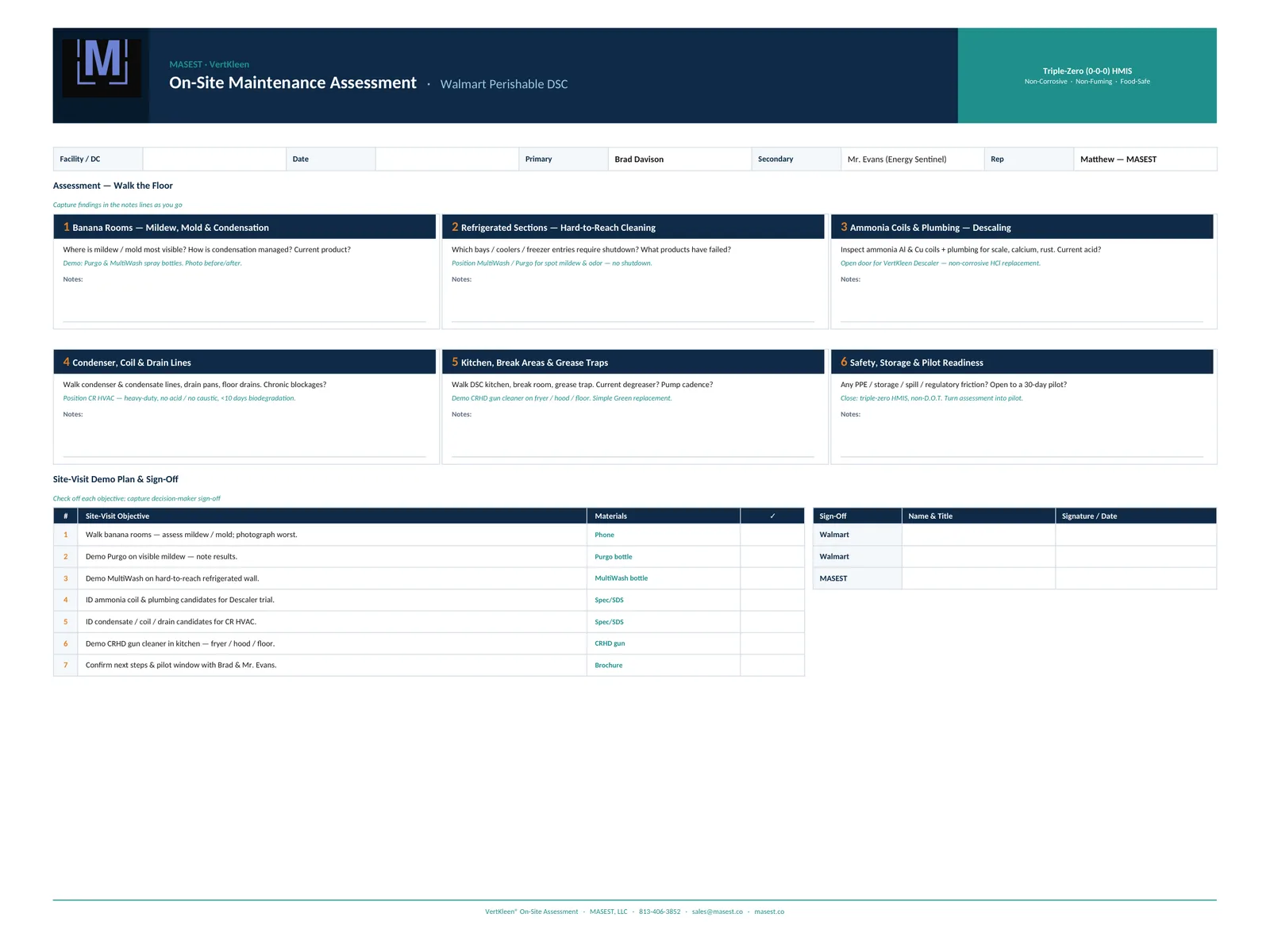
Task: Click the Capture findings in the notes lines instruction
Action: pos(117,205)
